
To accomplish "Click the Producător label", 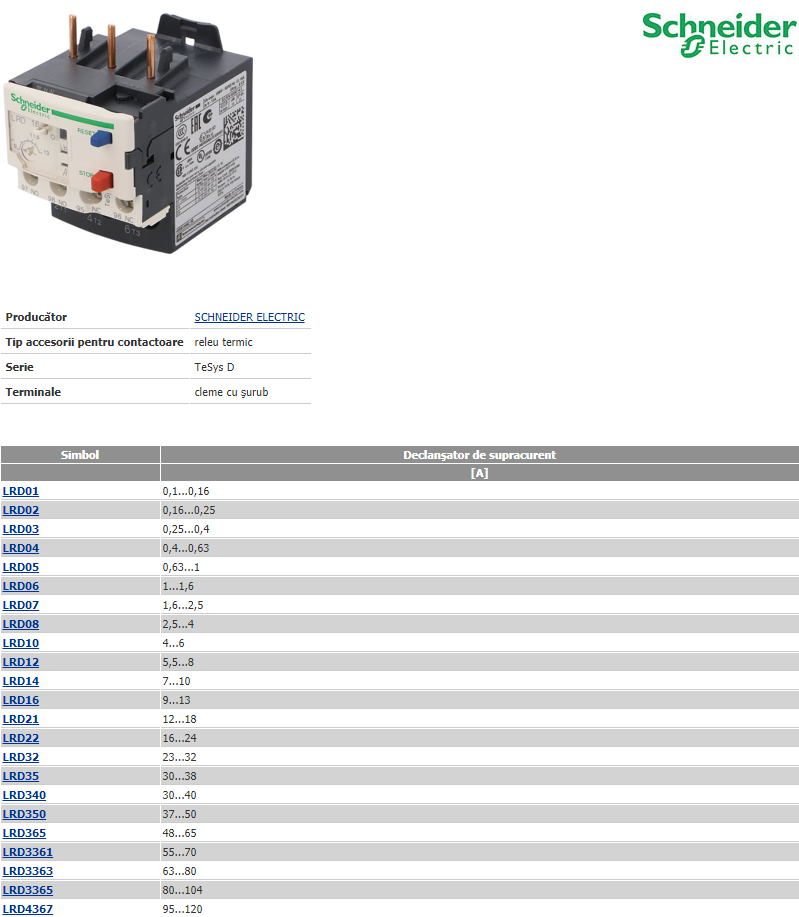I will pyautogui.click(x=36, y=317).
